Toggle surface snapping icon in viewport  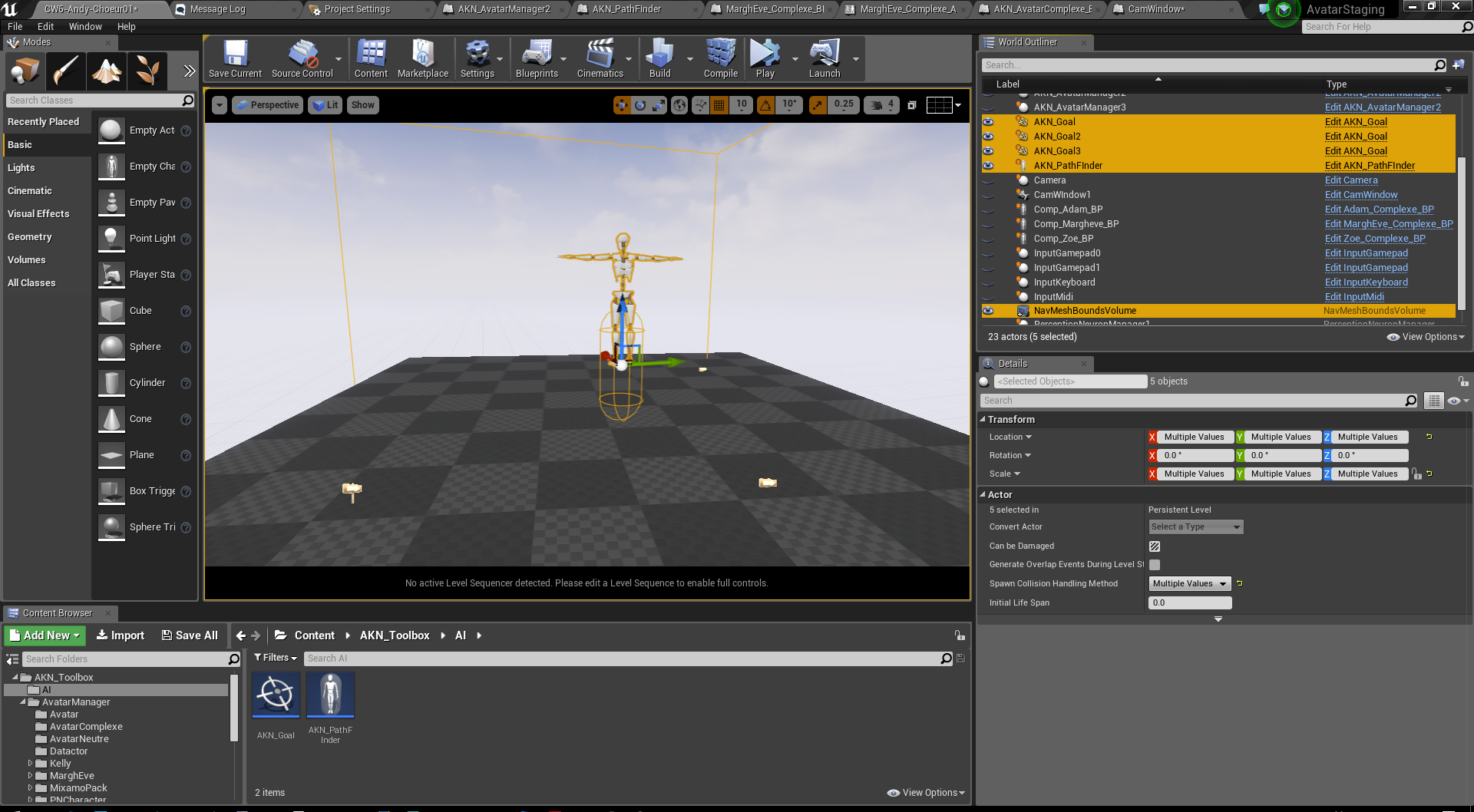tap(700, 105)
